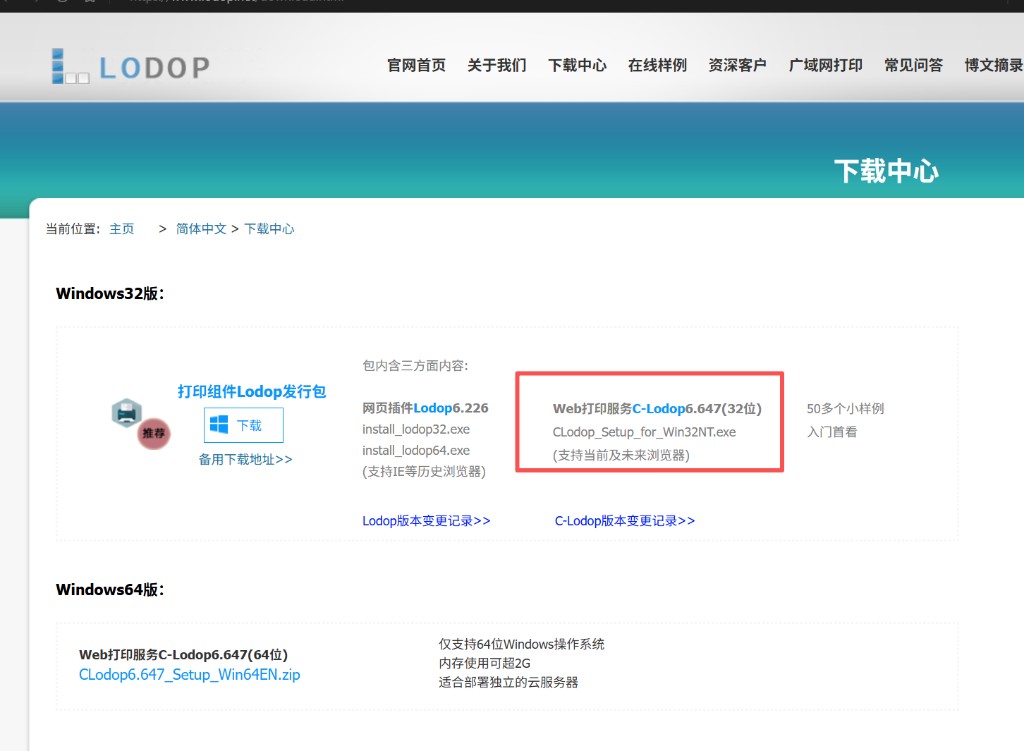Click the 下载中心 breadcrumb link

(x=269, y=229)
